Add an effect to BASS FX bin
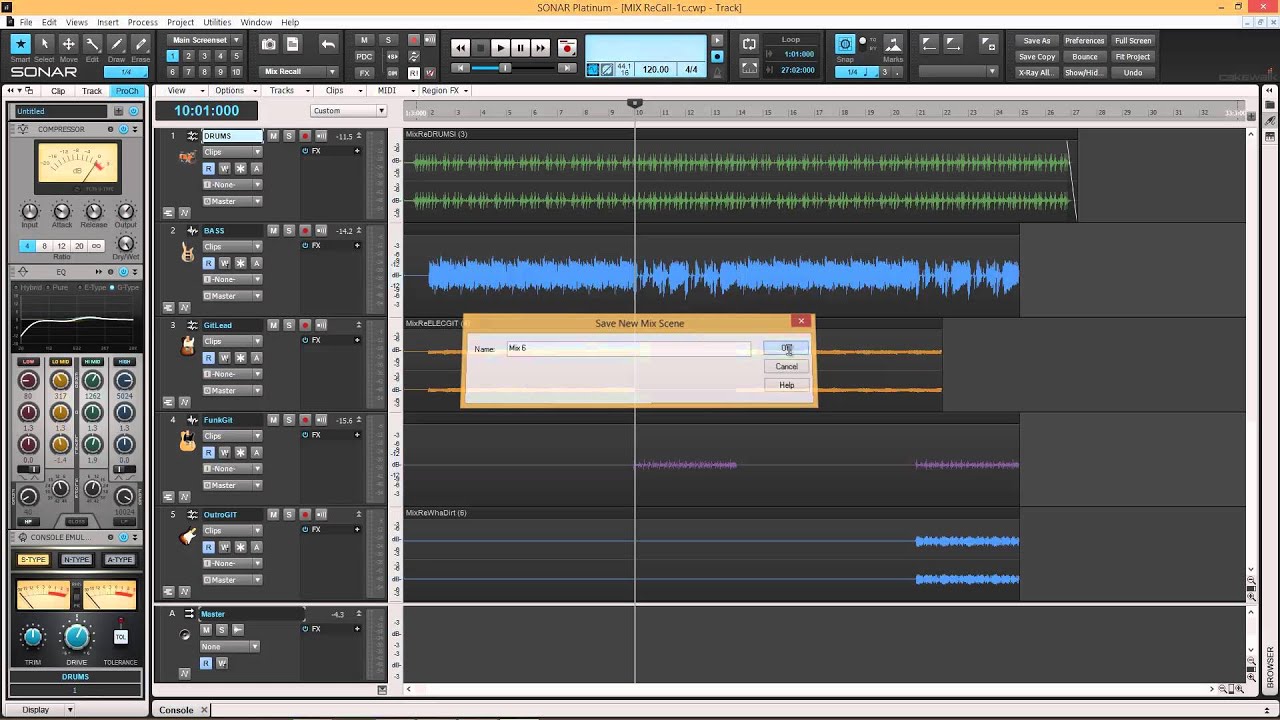 (357, 245)
